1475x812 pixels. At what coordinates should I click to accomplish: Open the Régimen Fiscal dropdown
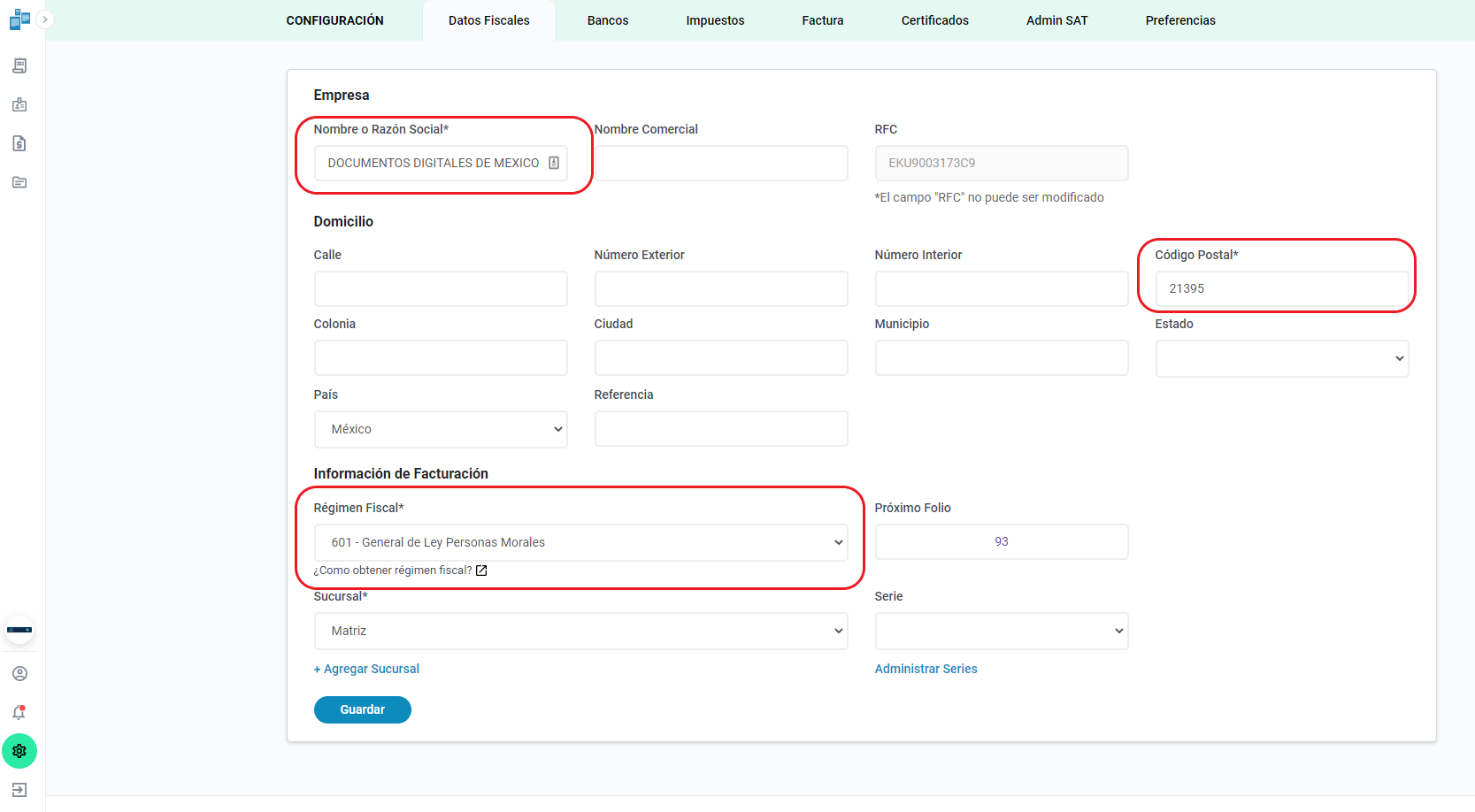click(580, 542)
